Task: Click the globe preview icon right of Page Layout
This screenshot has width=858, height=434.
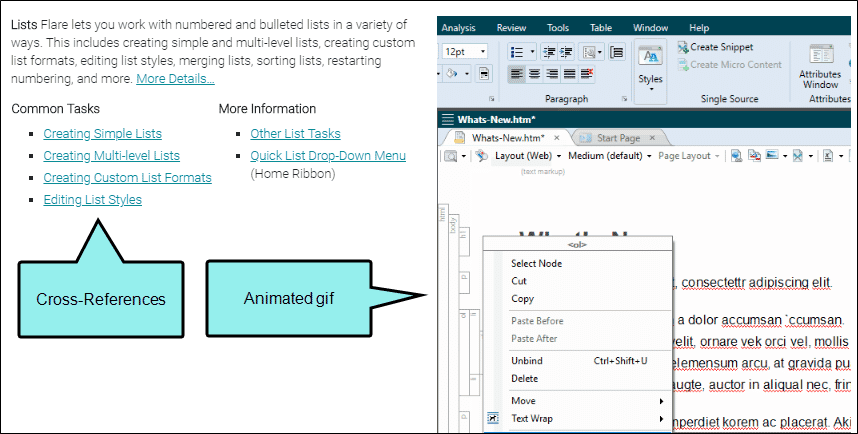Action: click(737, 156)
